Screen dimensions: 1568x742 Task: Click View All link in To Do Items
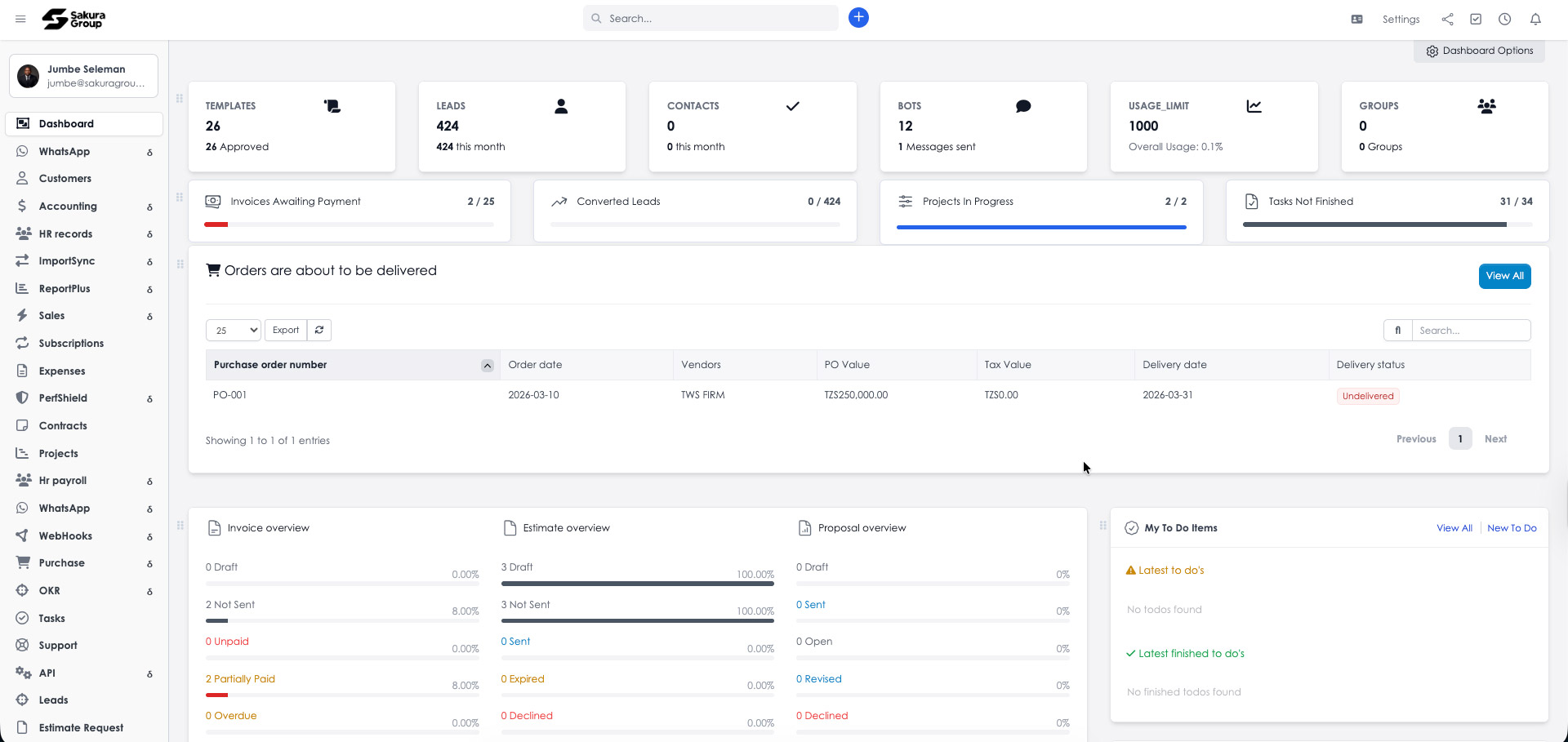(x=1454, y=528)
